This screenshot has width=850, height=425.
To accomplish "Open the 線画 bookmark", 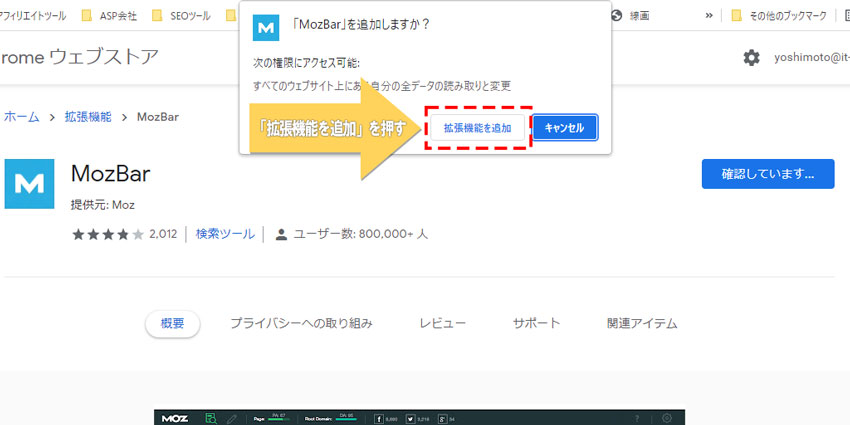I will pos(630,16).
